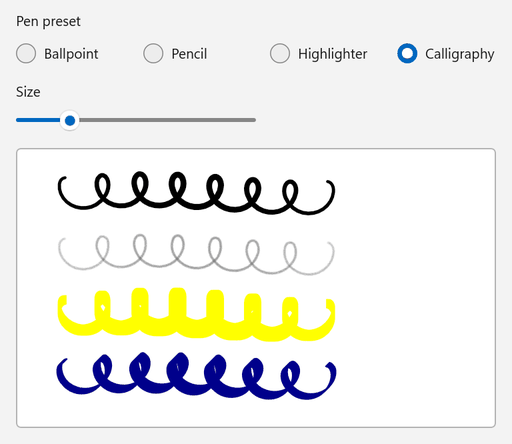Click the 'Size' label
This screenshot has height=444, width=512.
coord(28,92)
